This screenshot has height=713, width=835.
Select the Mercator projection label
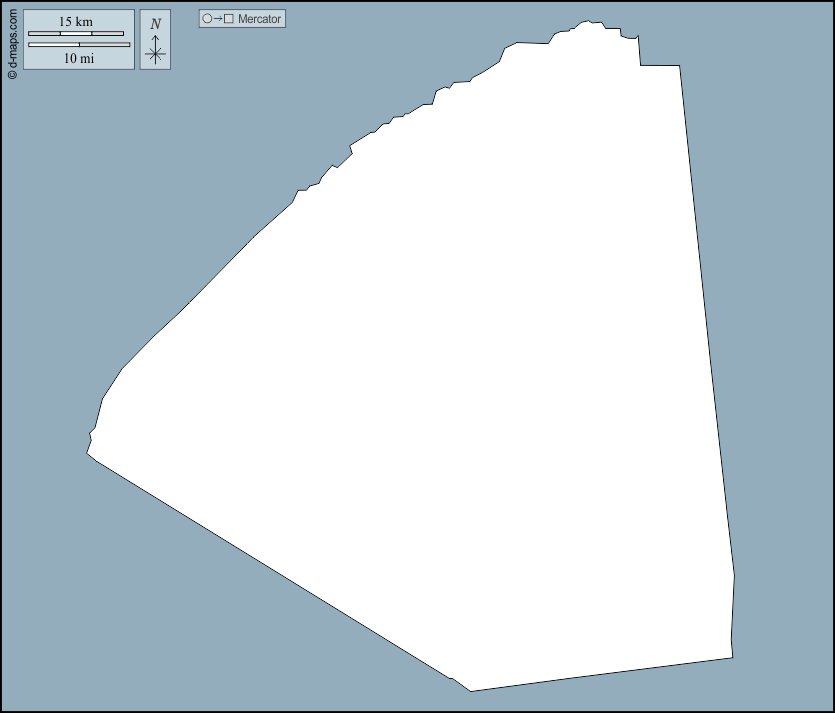(x=259, y=19)
